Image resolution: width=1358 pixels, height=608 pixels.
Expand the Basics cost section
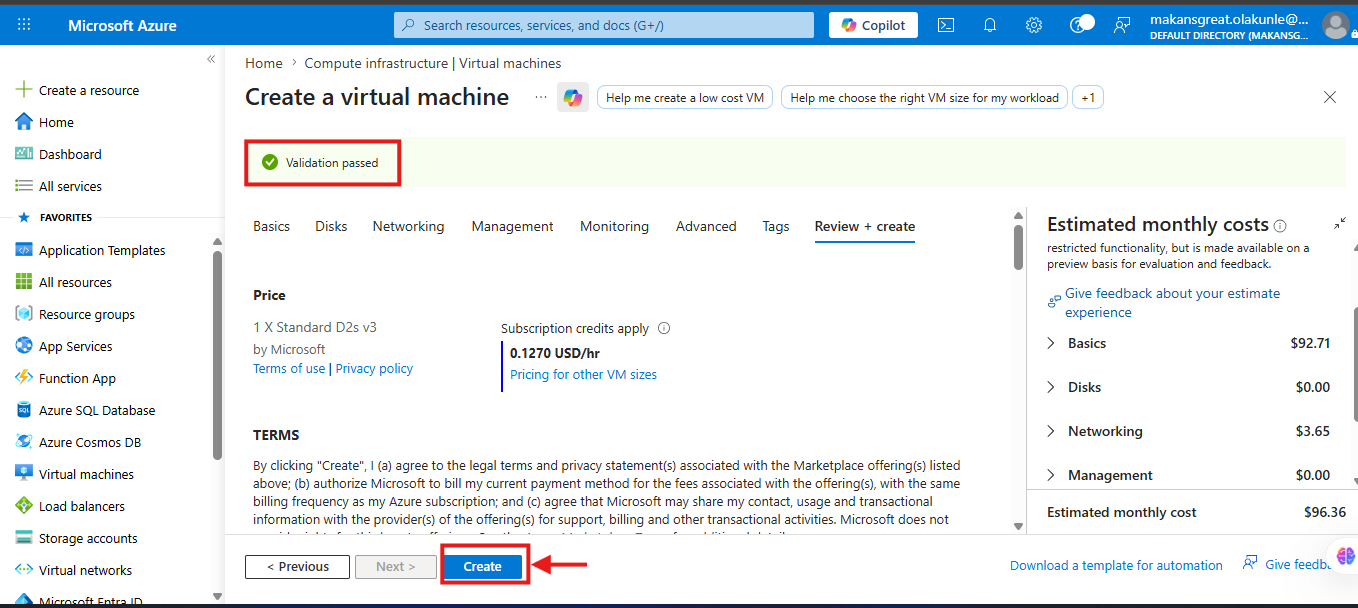tap(1051, 343)
